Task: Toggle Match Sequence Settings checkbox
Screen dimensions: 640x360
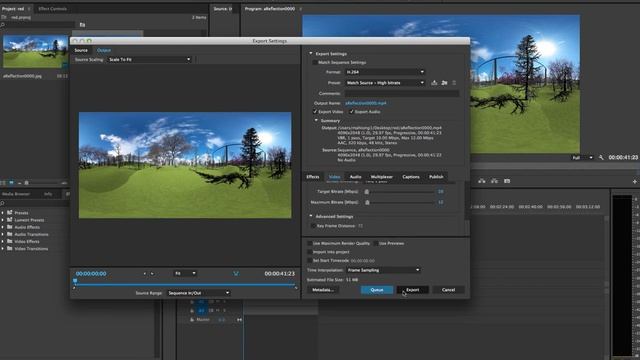Action: (x=315, y=62)
